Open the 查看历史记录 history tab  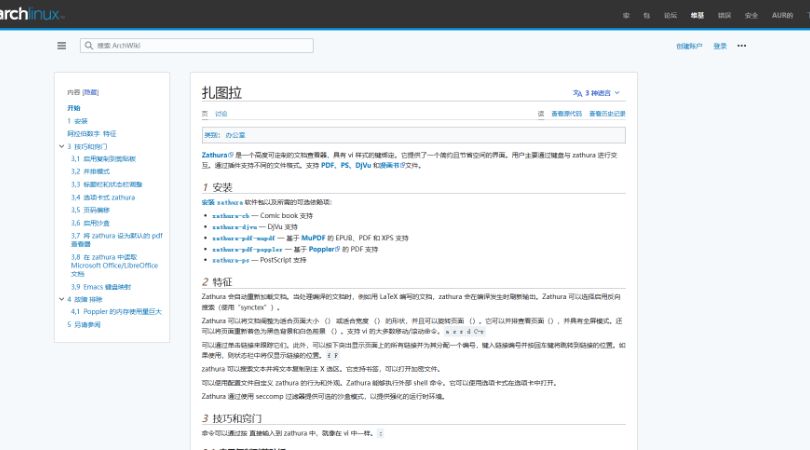pos(607,114)
